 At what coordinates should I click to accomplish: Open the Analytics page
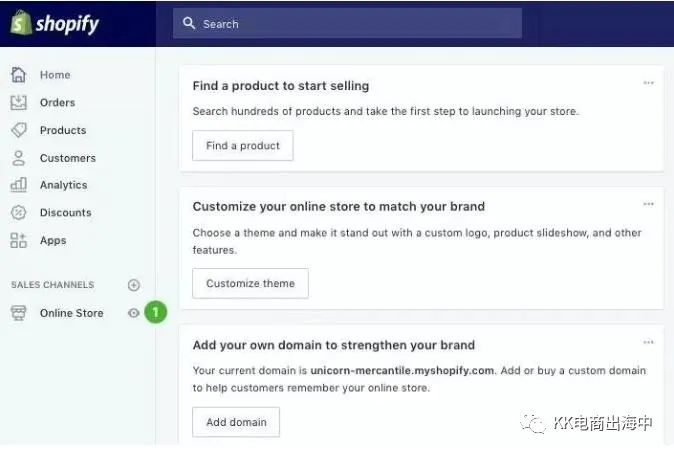coord(64,185)
